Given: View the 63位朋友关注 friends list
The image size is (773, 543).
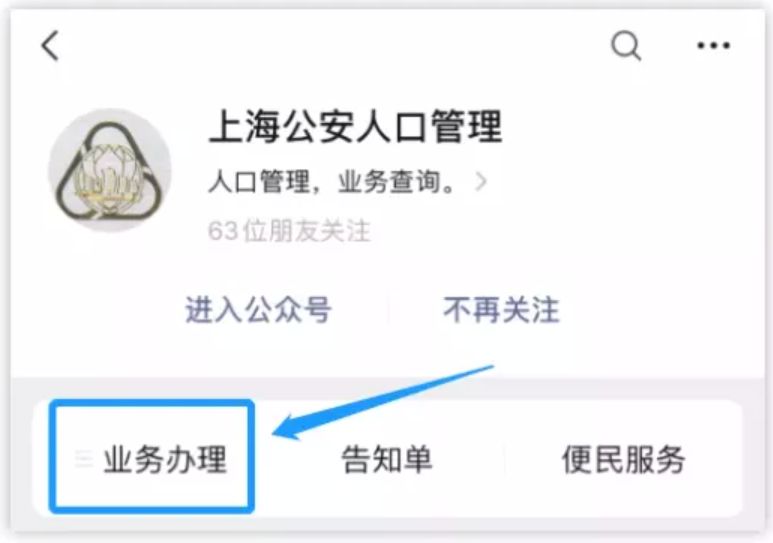Looking at the screenshot, I should (x=289, y=231).
